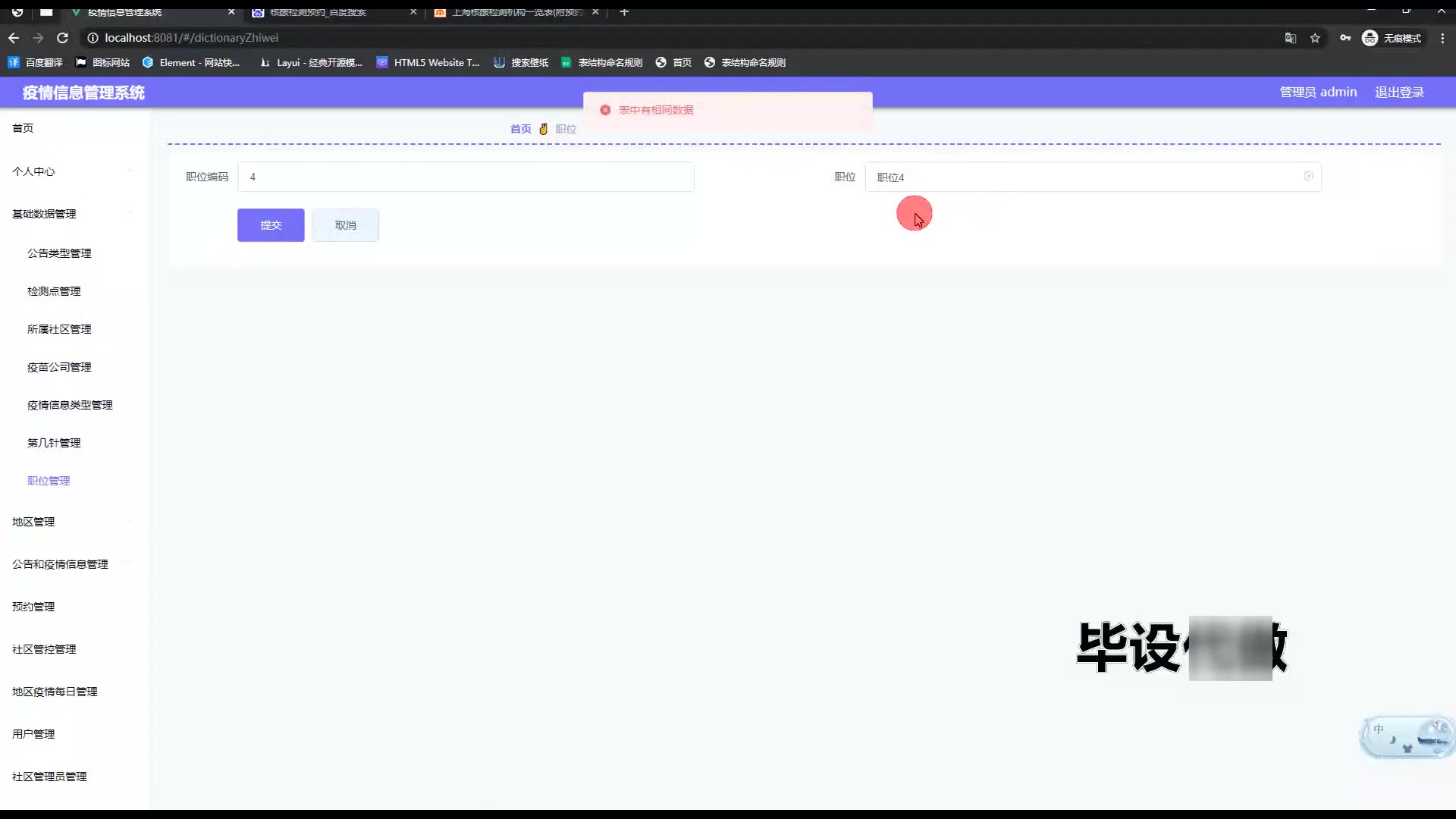Open the 百度翻译 bookmark
1456x819 pixels.
pyautogui.click(x=36, y=62)
